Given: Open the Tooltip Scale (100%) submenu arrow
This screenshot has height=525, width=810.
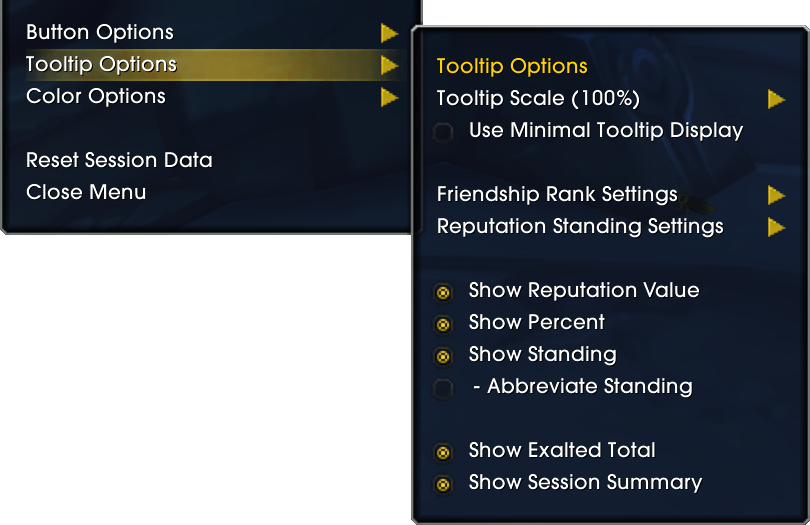Looking at the screenshot, I should [x=776, y=99].
